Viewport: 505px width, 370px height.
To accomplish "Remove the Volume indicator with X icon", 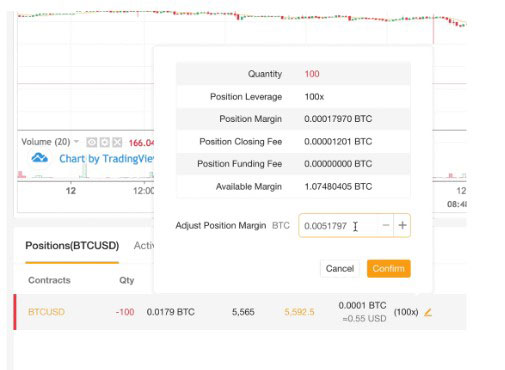I will (117, 142).
